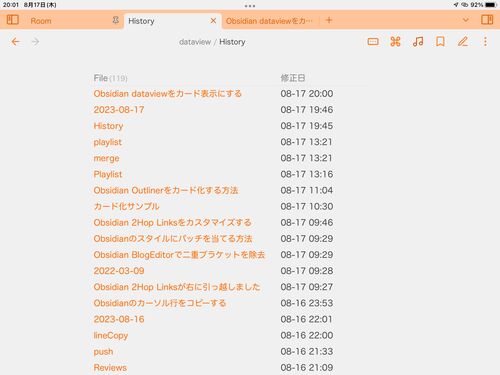The image size is (500, 375).
Task: Open the 2023-08-17 daily note link
Action: tap(119, 110)
